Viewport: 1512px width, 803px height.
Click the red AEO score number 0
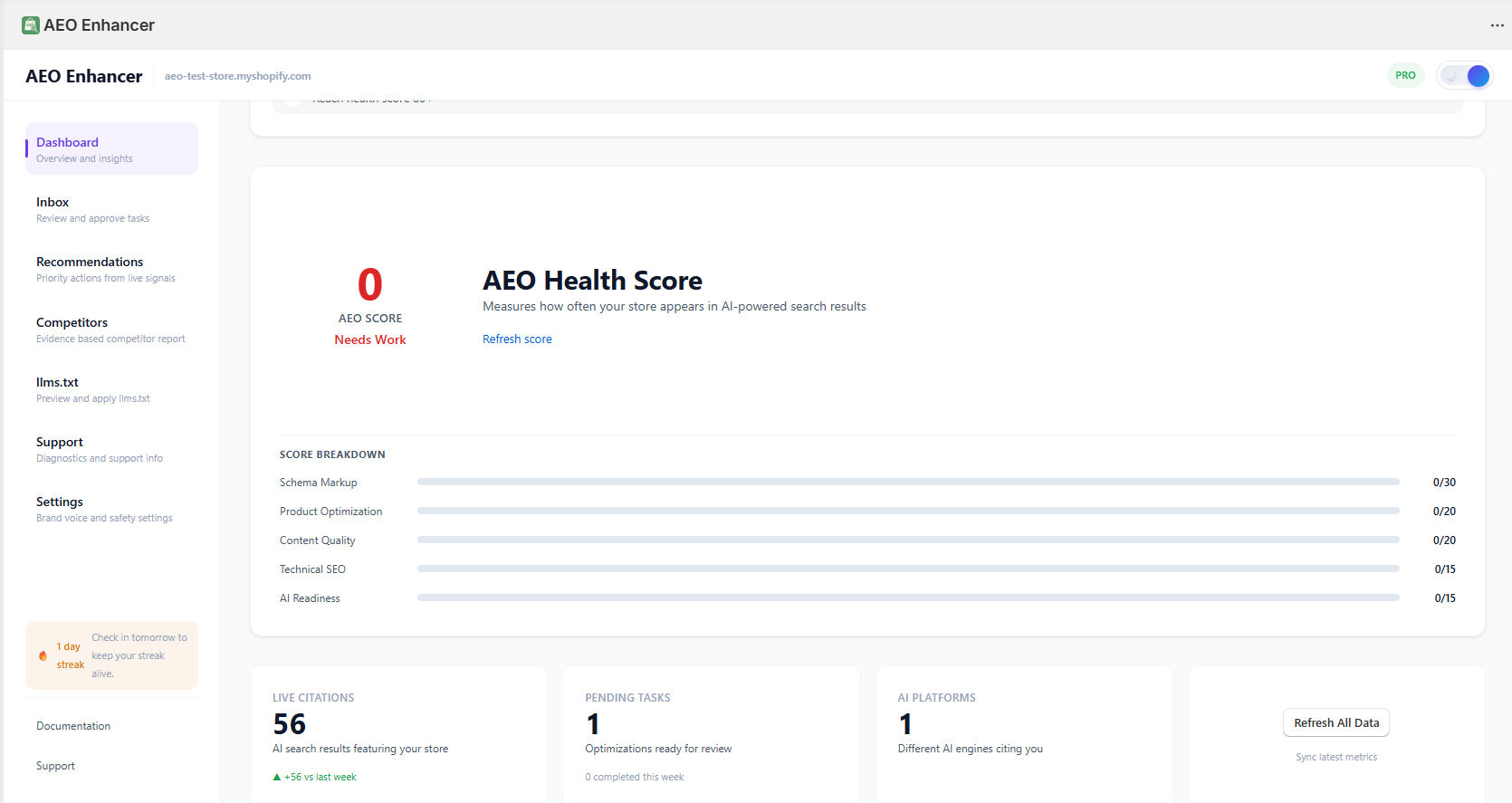click(370, 284)
